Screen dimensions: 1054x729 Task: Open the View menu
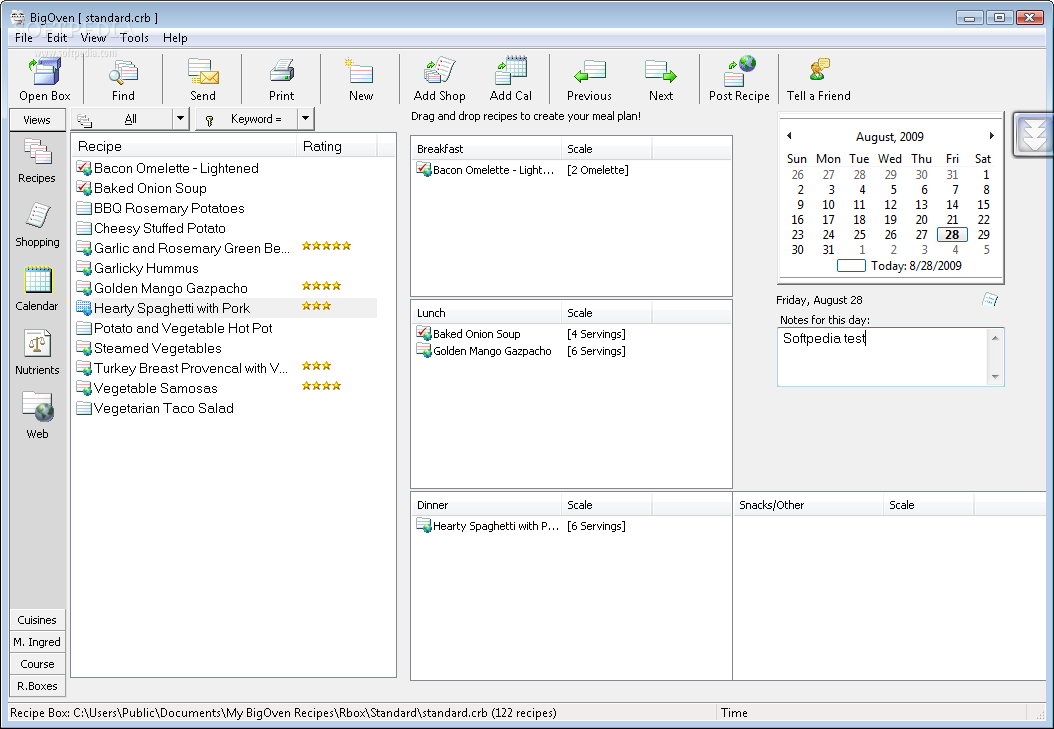(x=93, y=38)
